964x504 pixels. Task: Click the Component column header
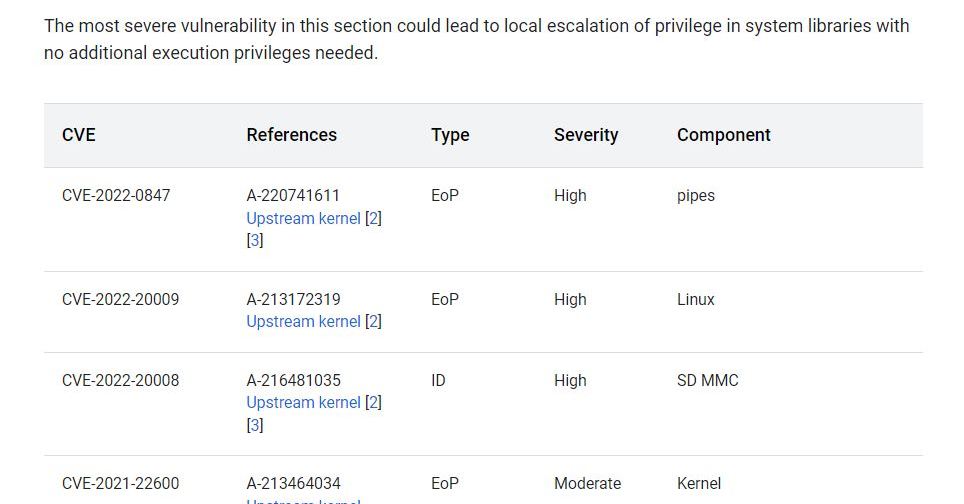(723, 135)
